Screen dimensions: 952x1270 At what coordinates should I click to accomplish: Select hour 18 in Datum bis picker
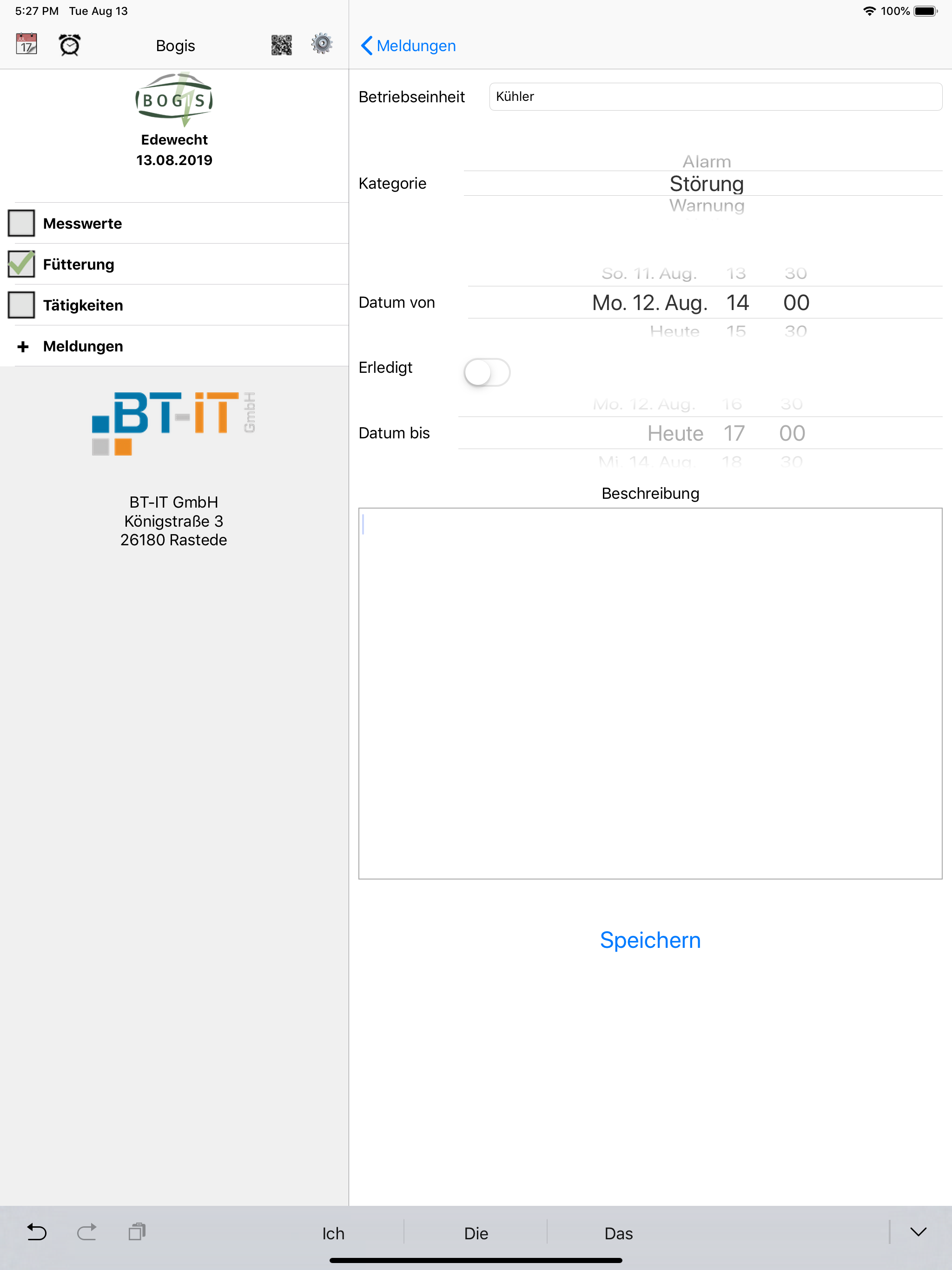[732, 462]
